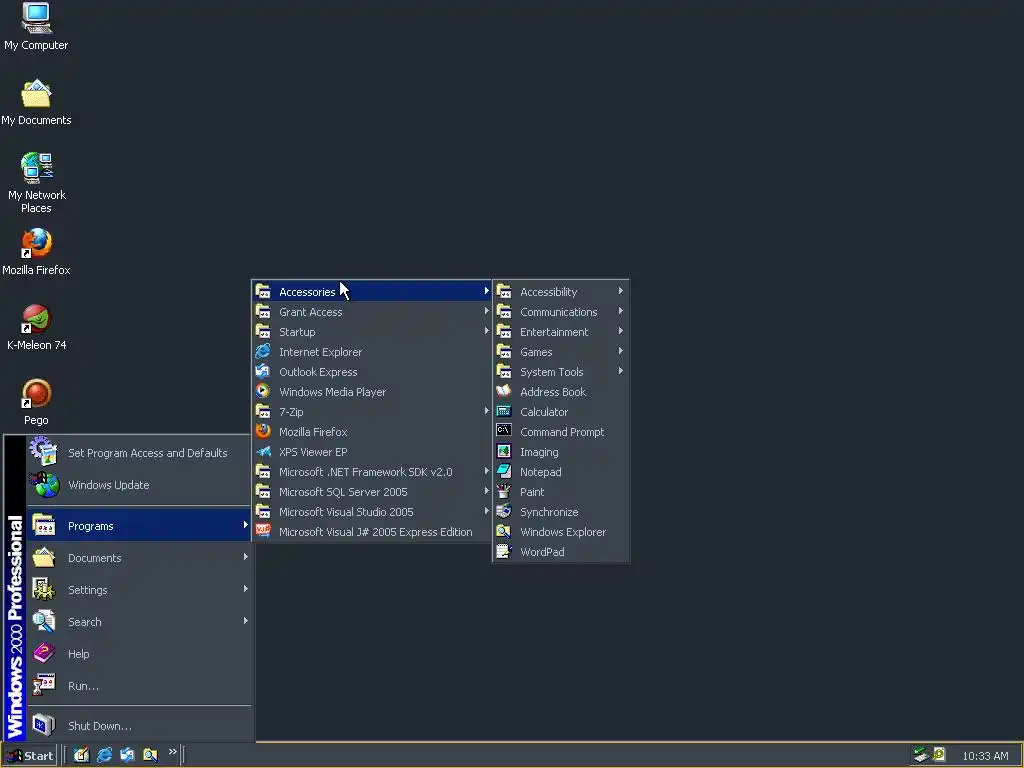Open Microsoft Visual Studio 2005 entry
This screenshot has height=768, width=1024.
372,512
